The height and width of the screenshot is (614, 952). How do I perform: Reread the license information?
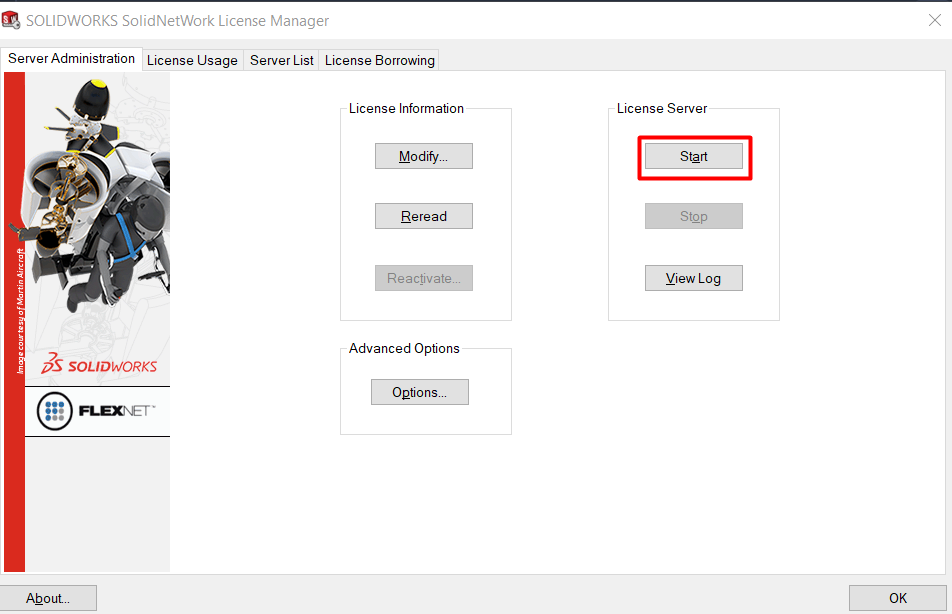tap(423, 216)
